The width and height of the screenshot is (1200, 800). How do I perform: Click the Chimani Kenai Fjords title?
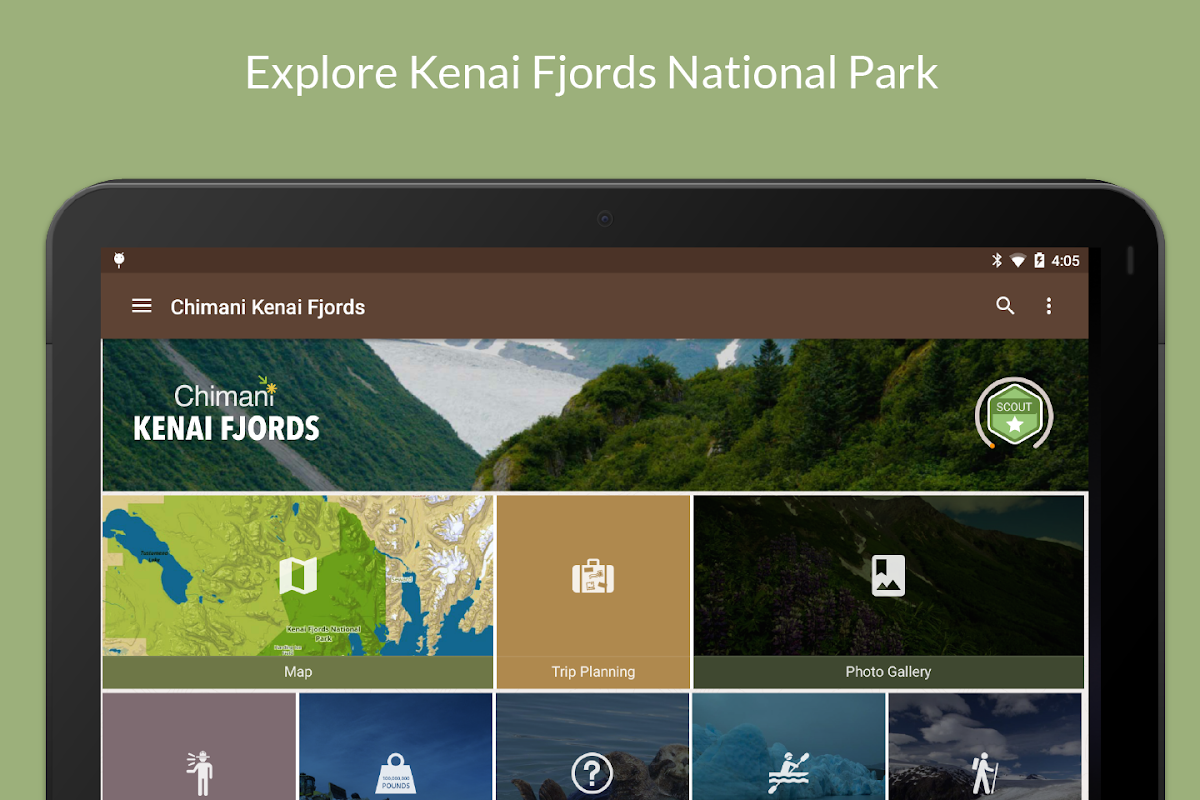[x=268, y=307]
